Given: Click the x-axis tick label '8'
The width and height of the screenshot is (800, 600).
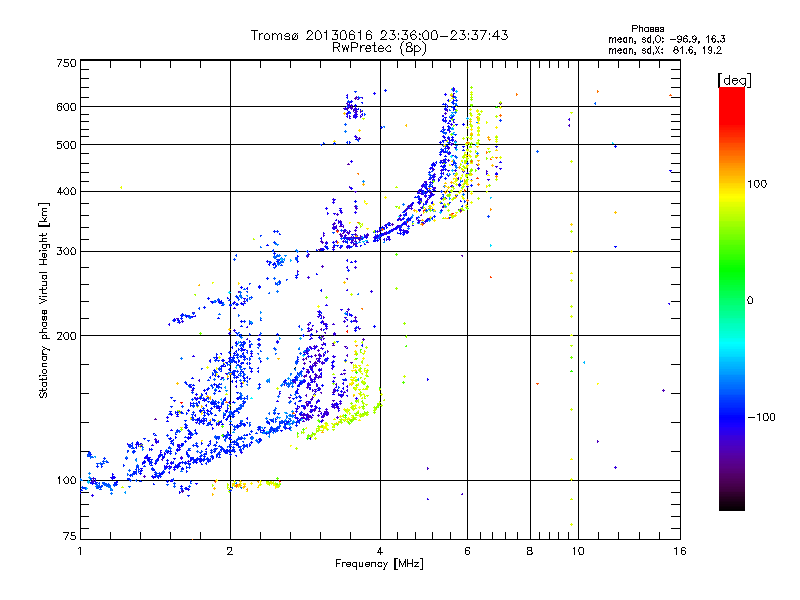Looking at the screenshot, I should click(530, 551).
